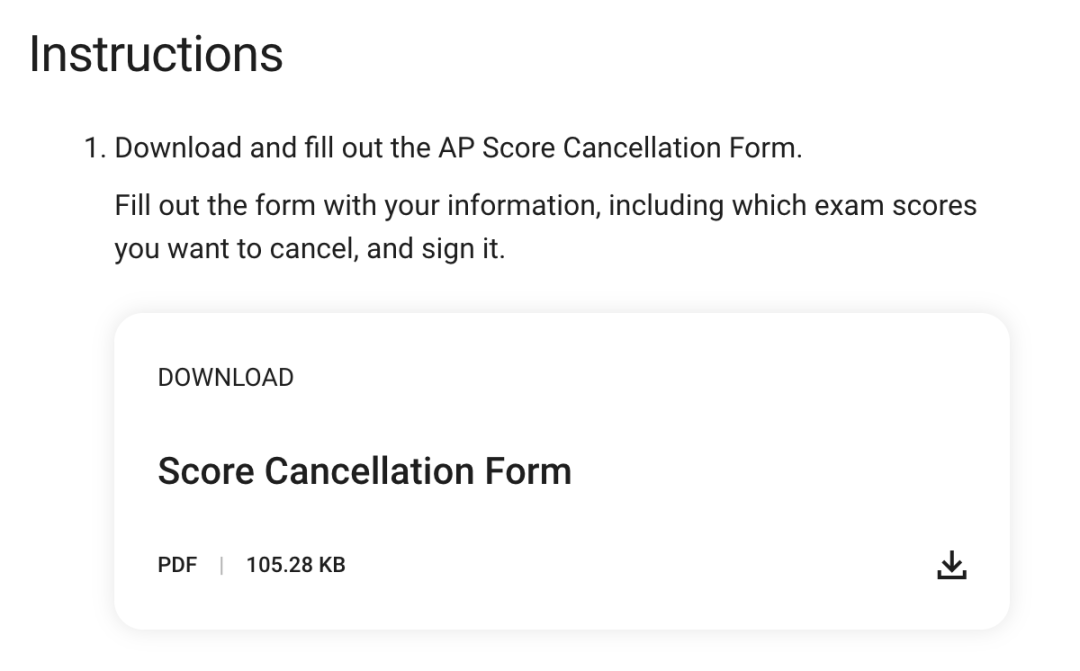Click the word 'information' in the paragraph
1080x671 pixels.
523,205
